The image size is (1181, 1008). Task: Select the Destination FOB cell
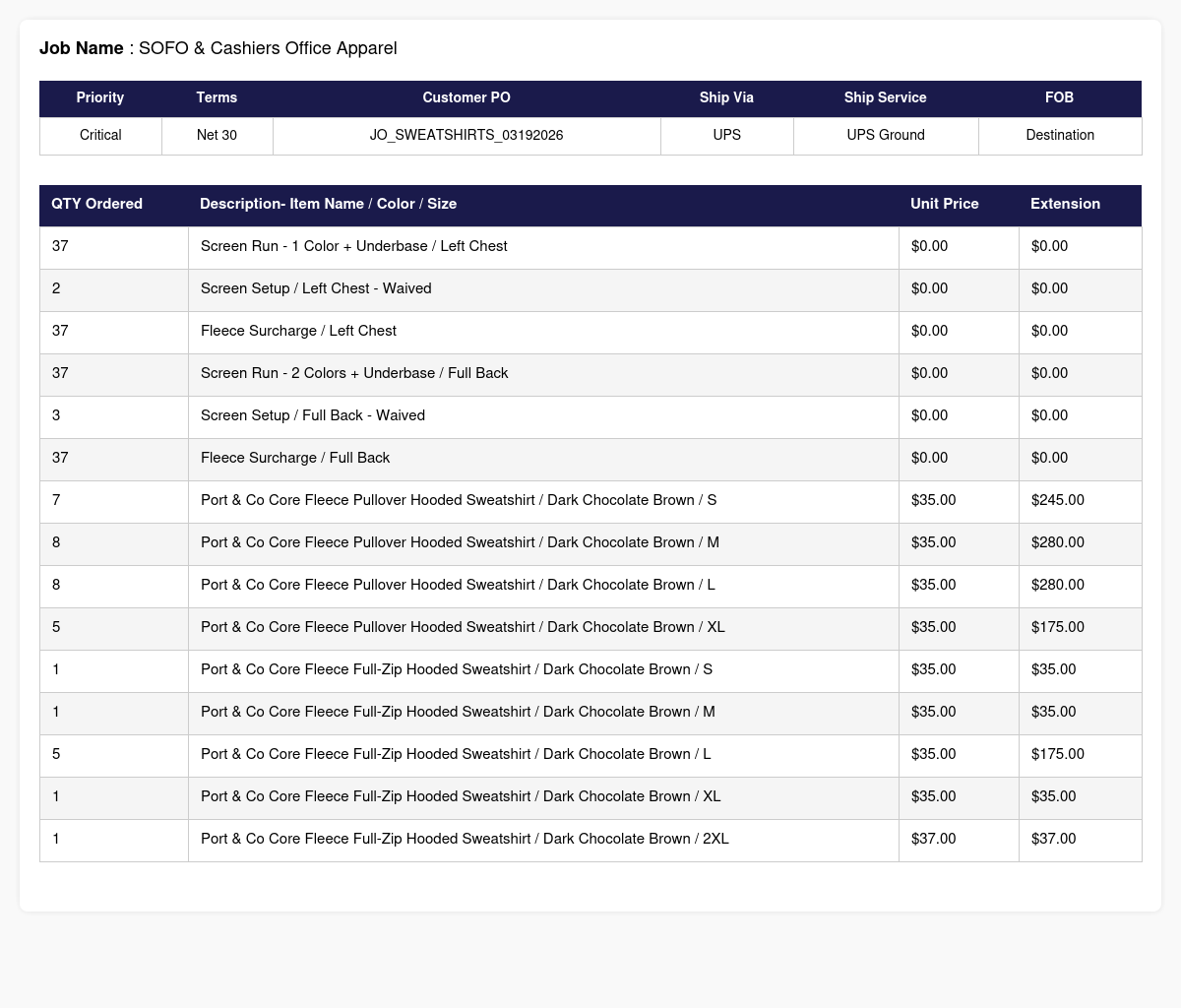pyautogui.click(x=1060, y=135)
